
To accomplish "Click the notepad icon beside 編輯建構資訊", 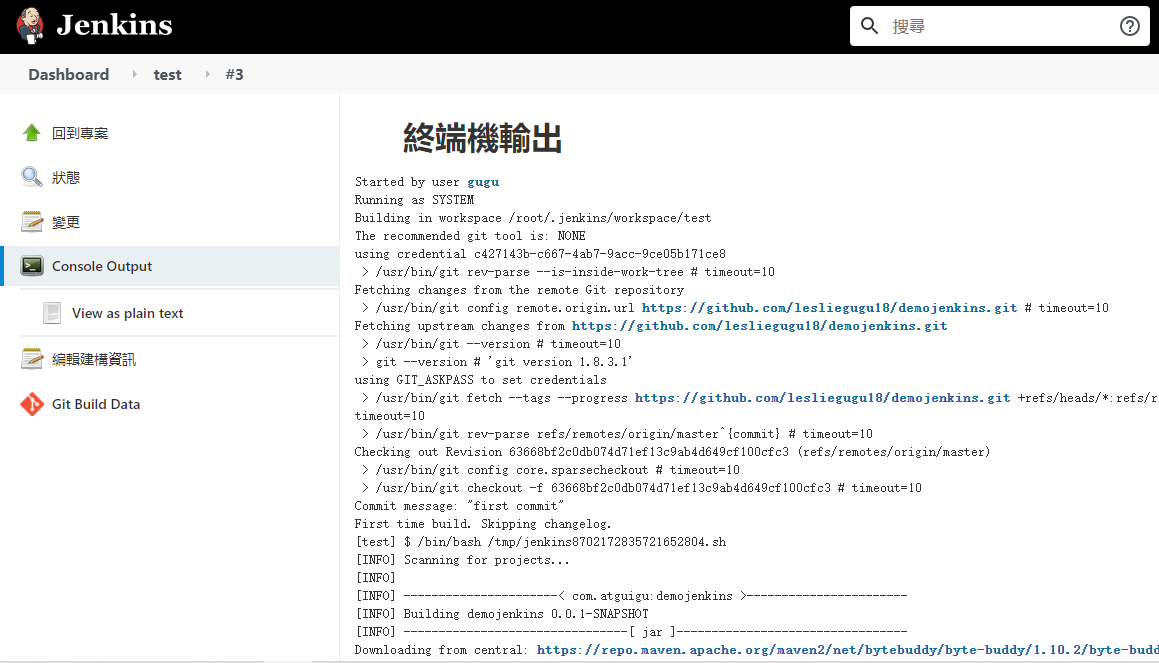I will 31,358.
